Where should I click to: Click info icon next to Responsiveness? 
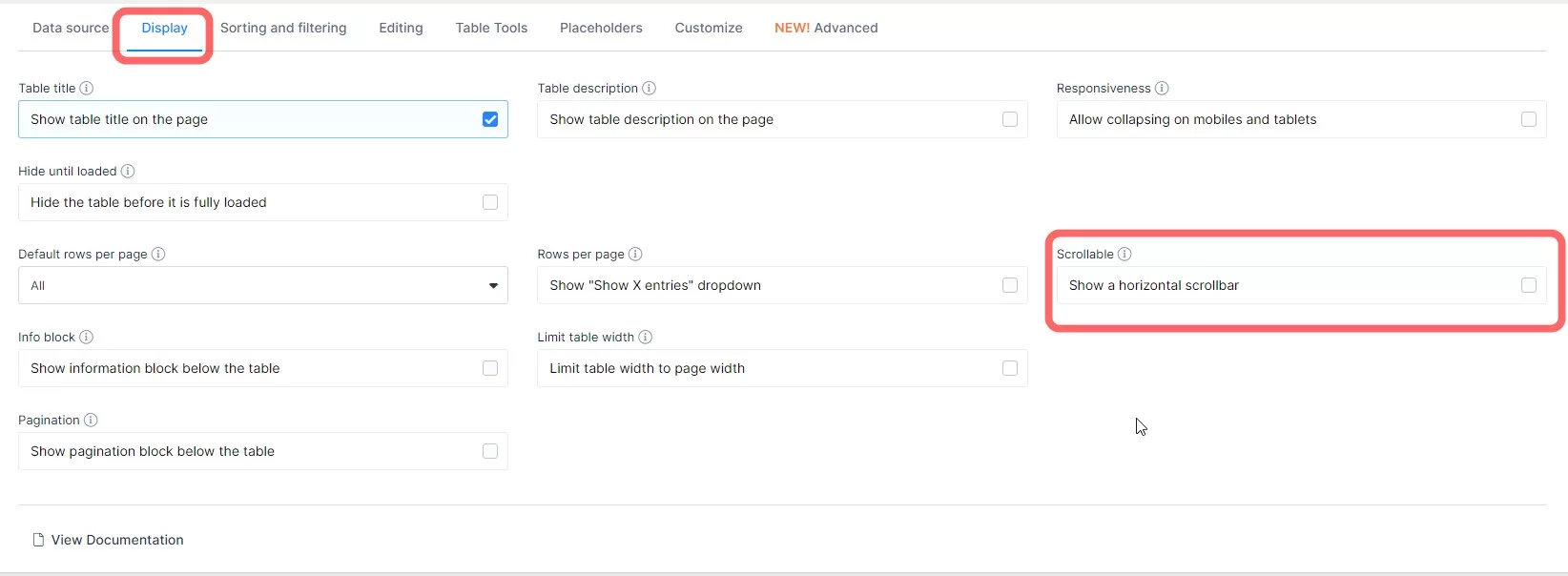tap(1162, 89)
